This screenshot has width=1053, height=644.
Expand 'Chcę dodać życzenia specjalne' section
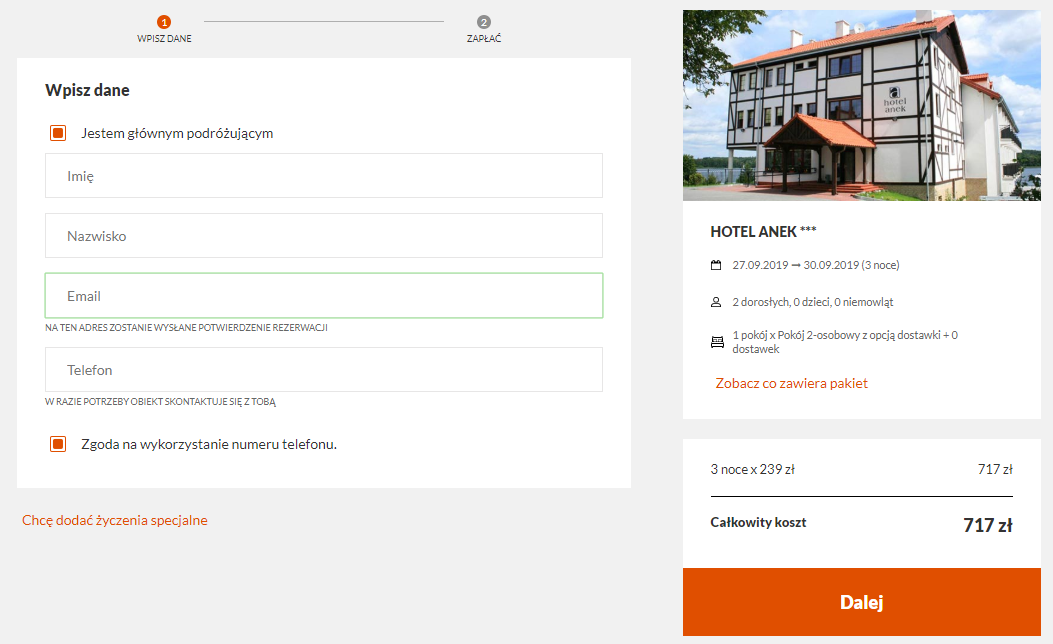115,520
